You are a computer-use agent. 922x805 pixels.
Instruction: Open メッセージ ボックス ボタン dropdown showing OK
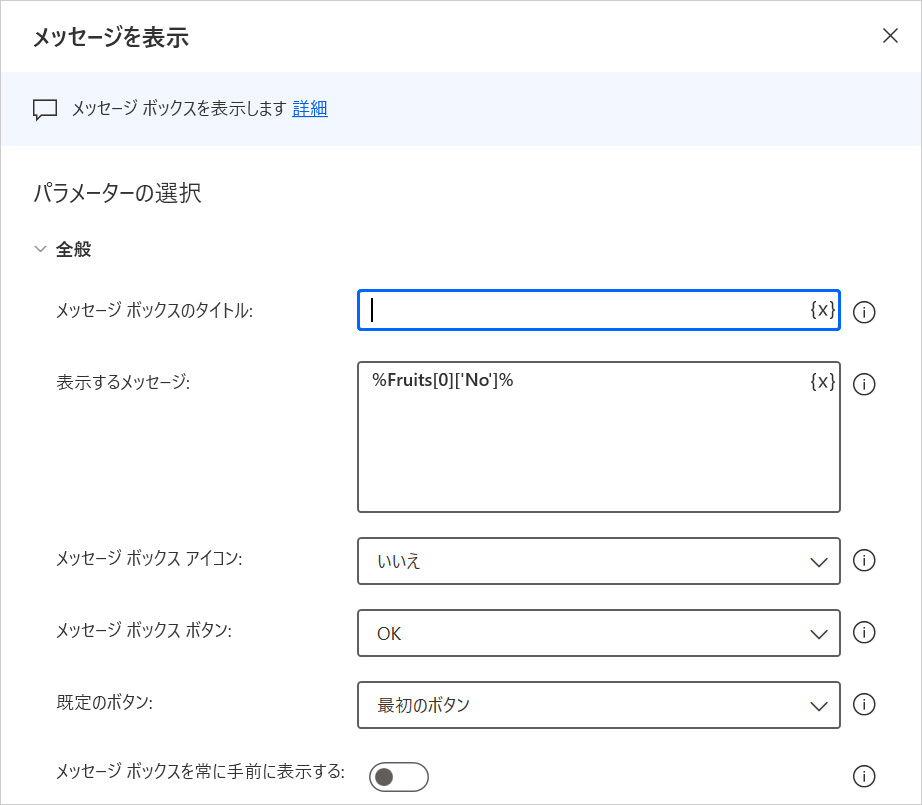pos(598,633)
